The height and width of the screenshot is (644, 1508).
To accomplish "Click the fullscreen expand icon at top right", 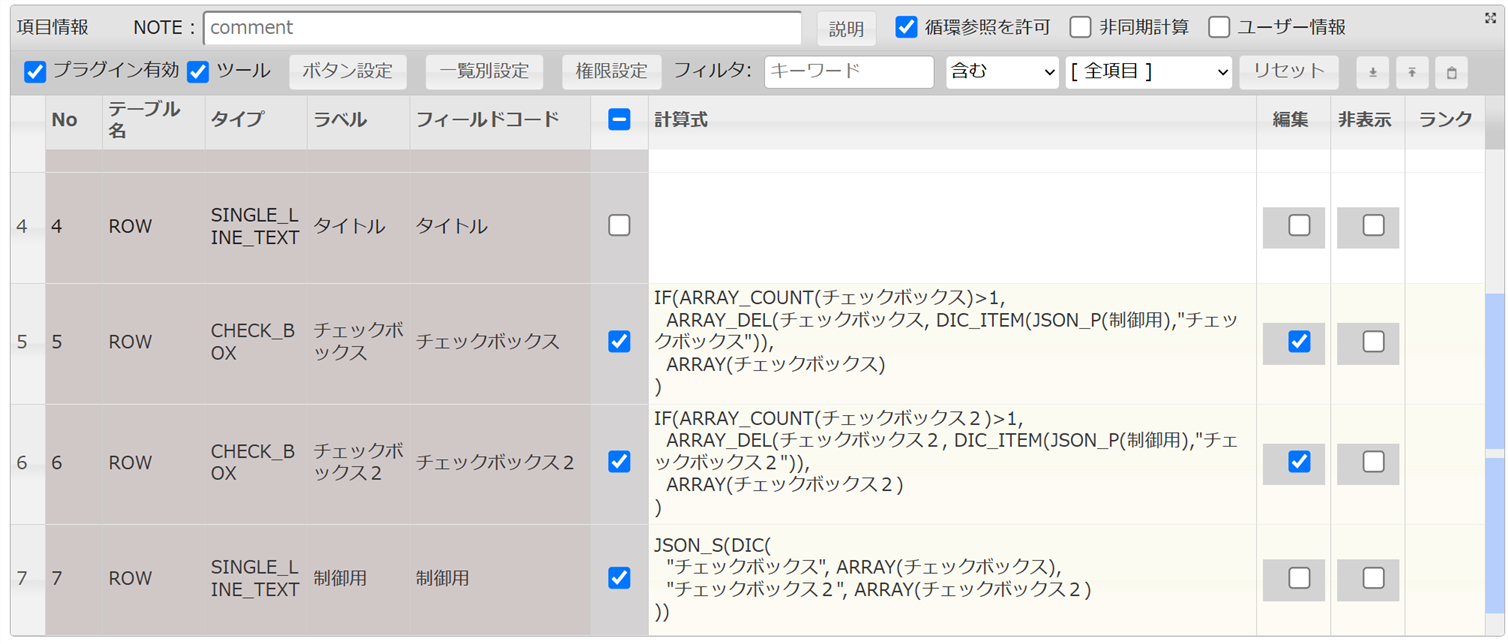I will point(1491,17).
